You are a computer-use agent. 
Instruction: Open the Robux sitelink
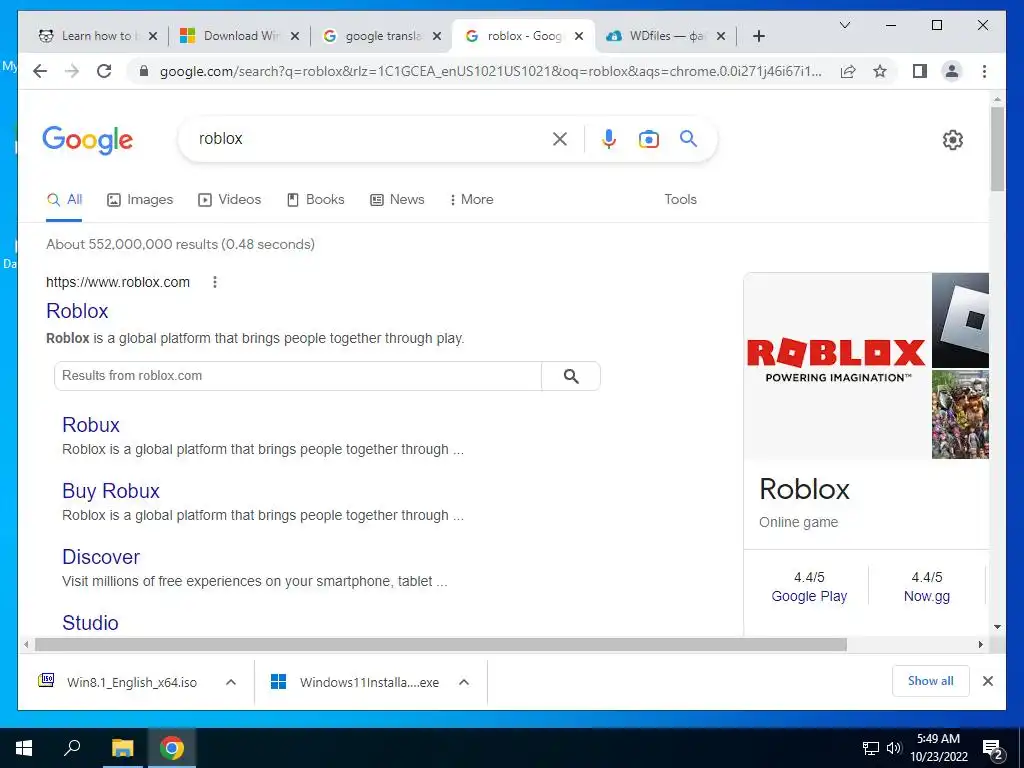(91, 425)
